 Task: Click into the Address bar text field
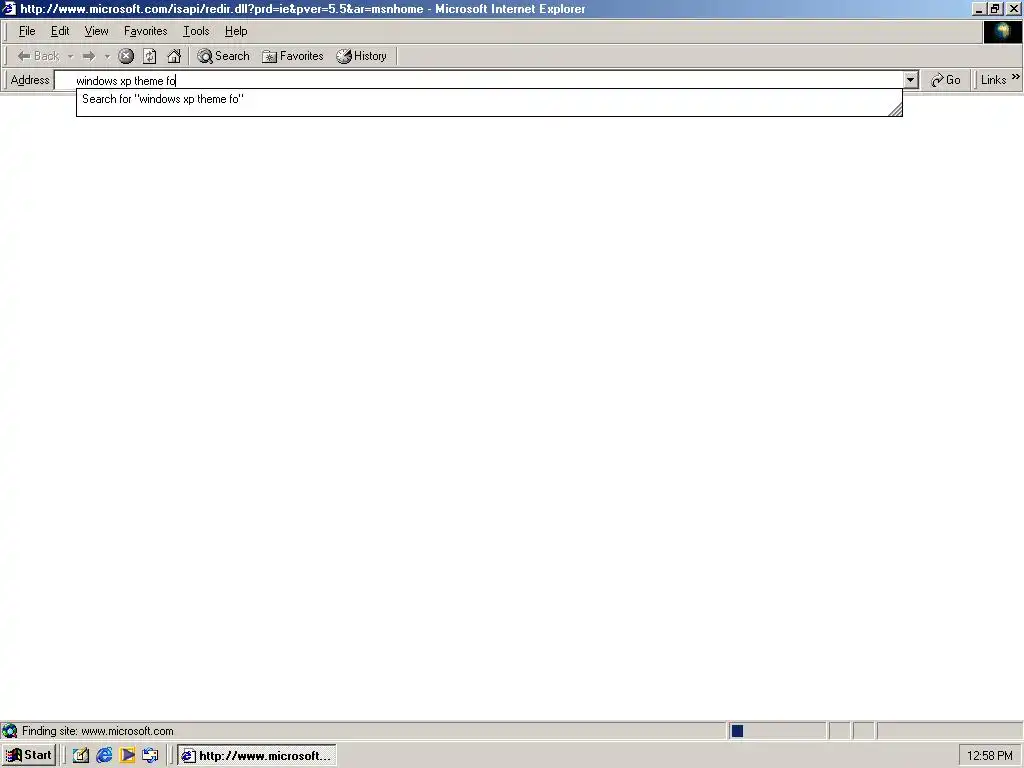[x=478, y=80]
